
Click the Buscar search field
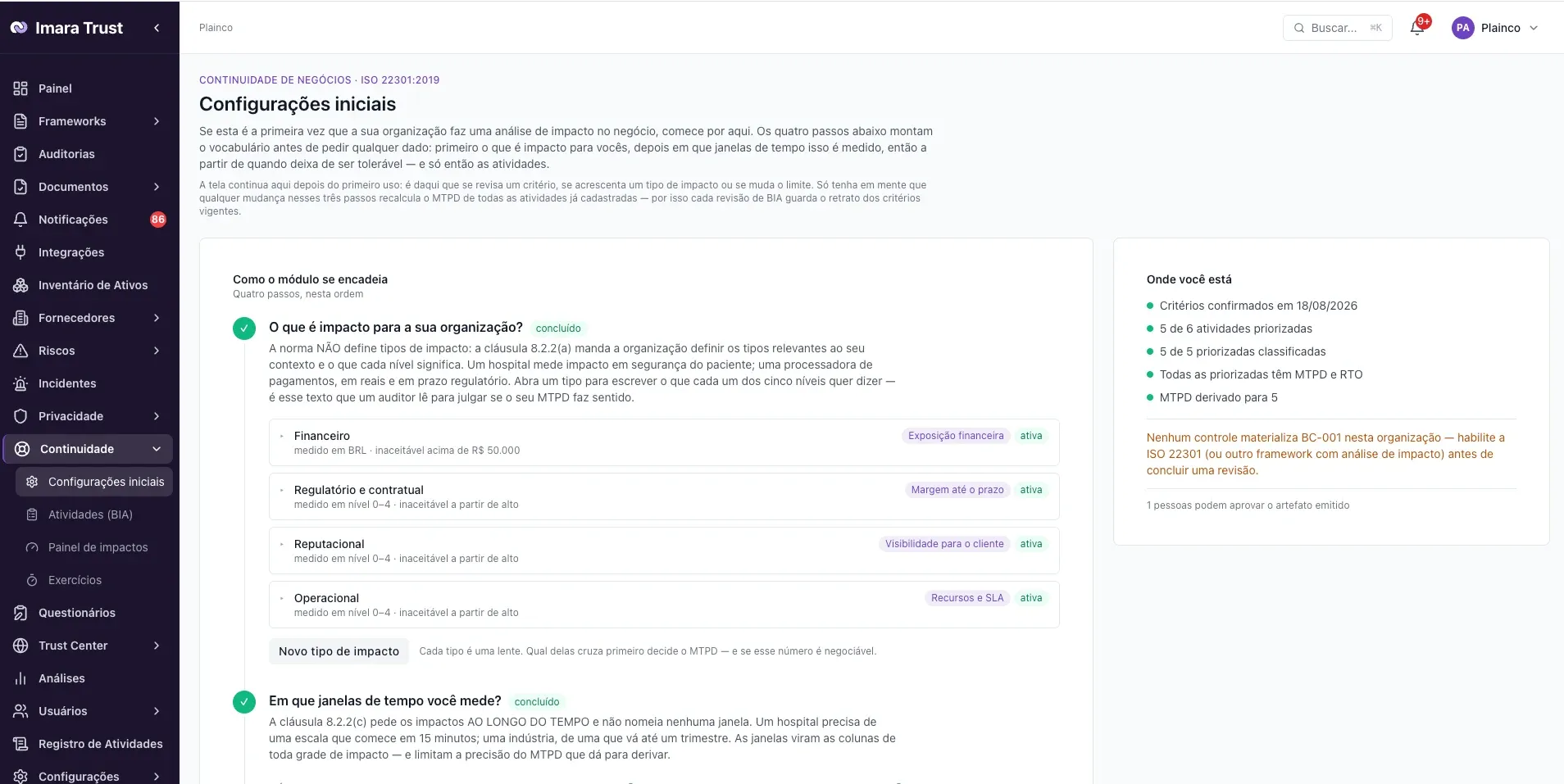click(x=1337, y=28)
